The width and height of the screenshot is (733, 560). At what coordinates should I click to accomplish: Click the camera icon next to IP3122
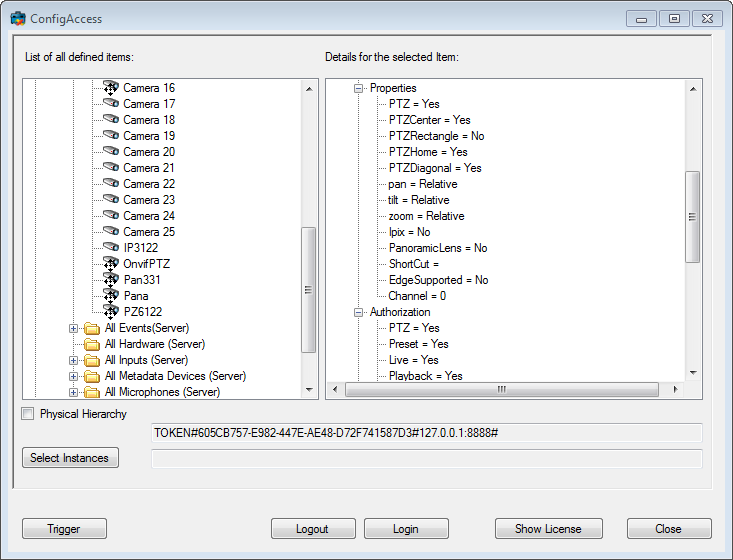click(111, 248)
